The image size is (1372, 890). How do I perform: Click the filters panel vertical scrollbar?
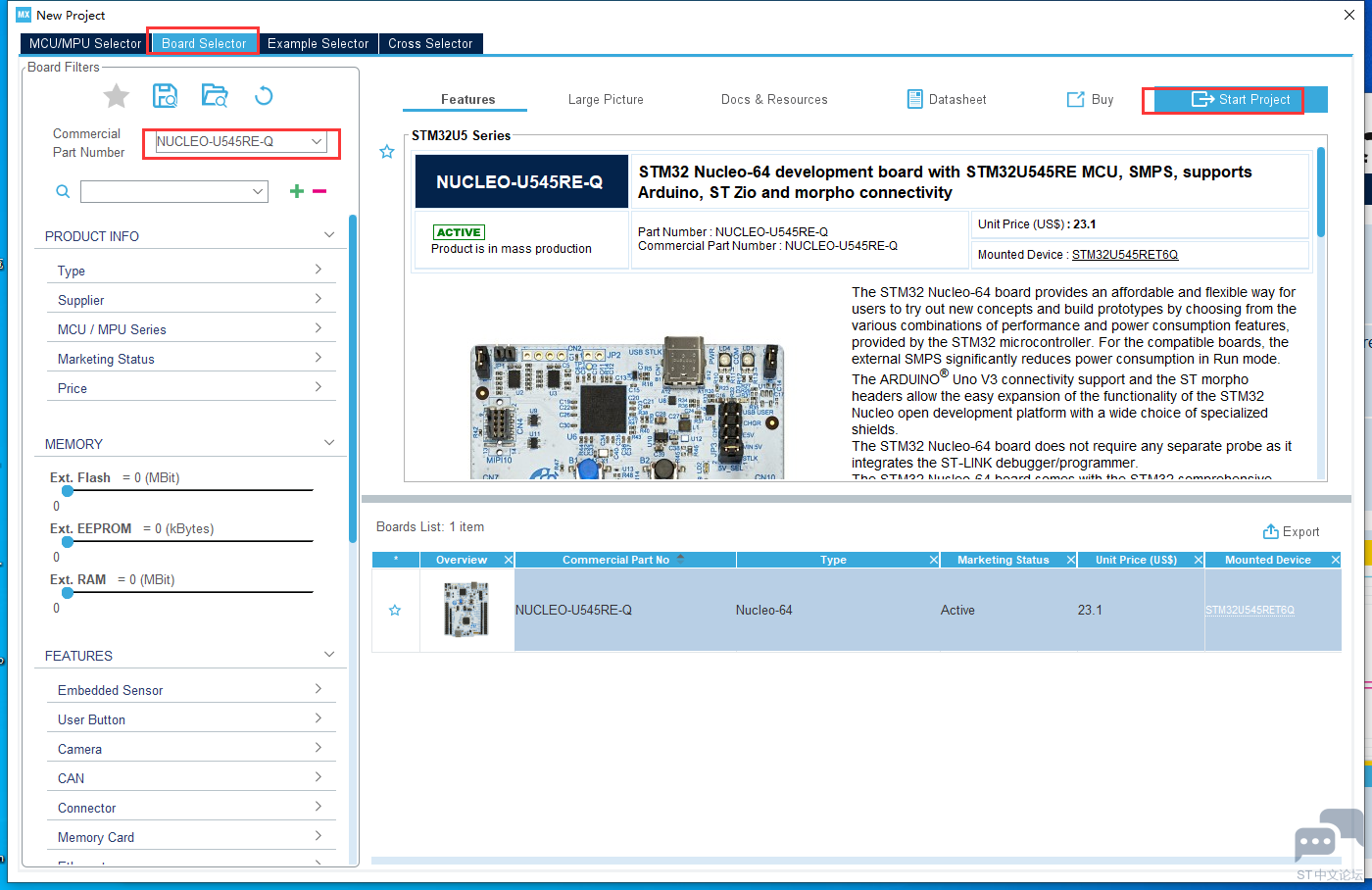pos(353,378)
